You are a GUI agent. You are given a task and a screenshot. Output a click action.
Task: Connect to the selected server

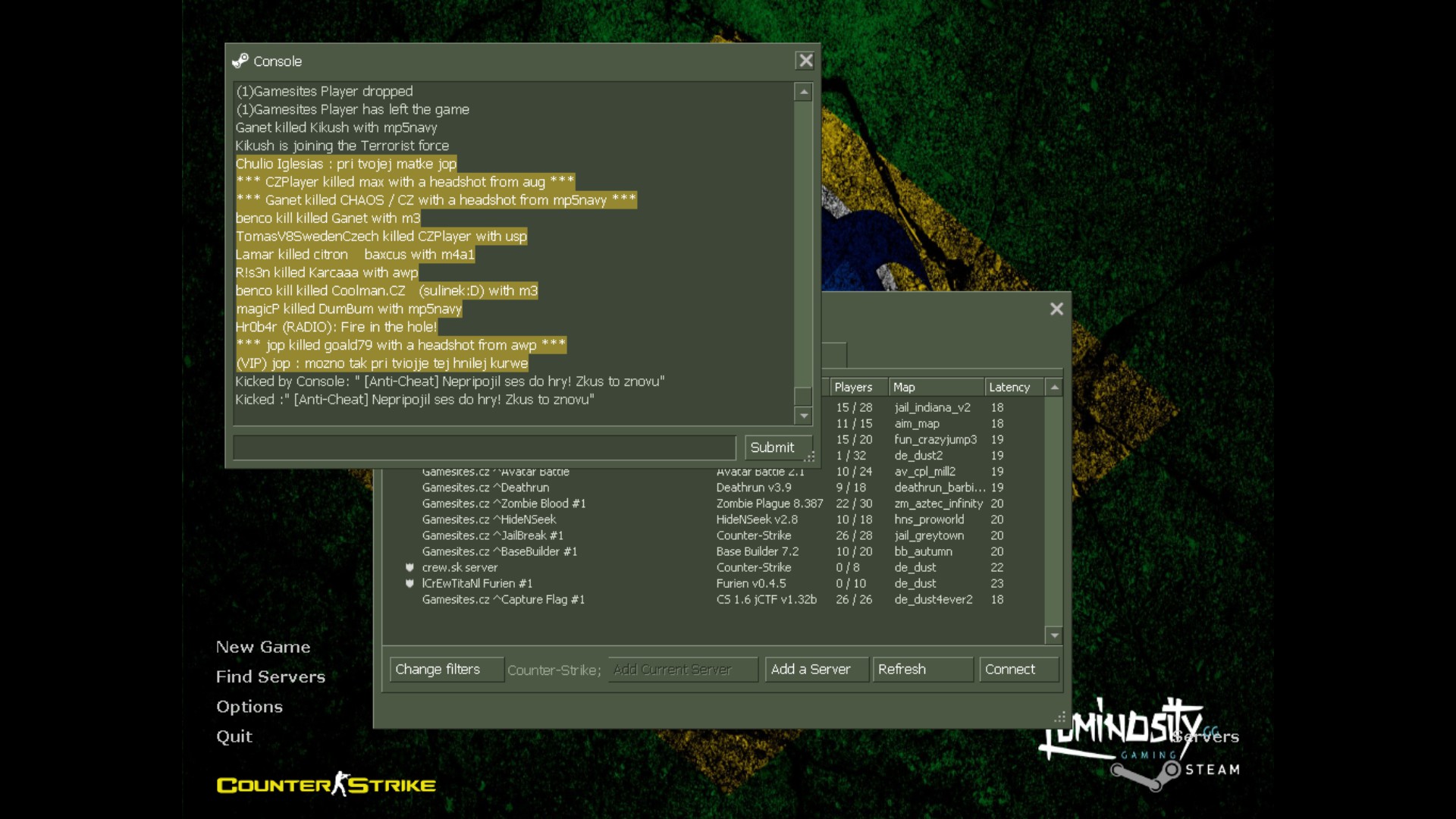1018,670
